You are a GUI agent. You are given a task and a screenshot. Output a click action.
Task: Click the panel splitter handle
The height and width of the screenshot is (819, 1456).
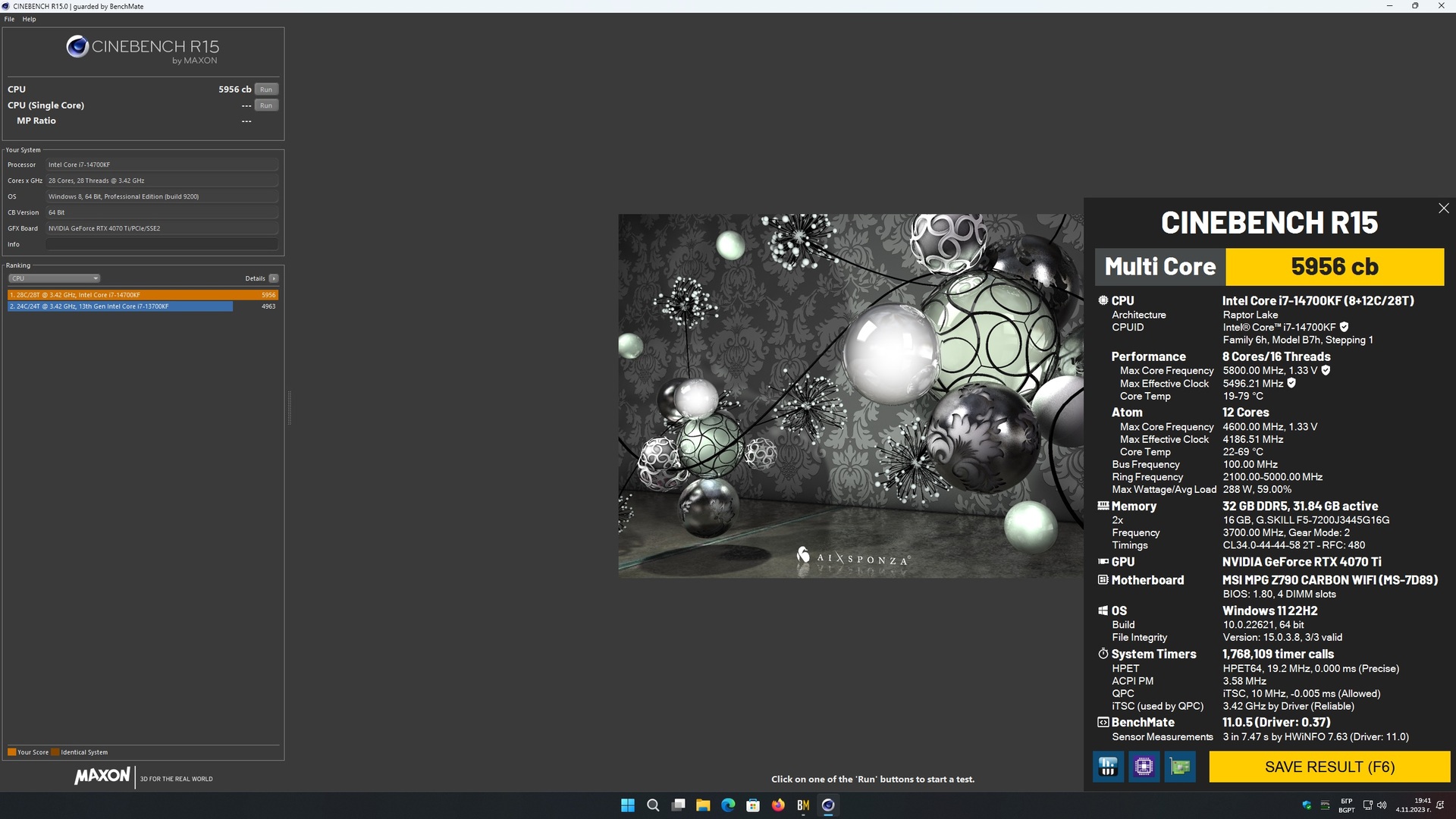(x=289, y=408)
